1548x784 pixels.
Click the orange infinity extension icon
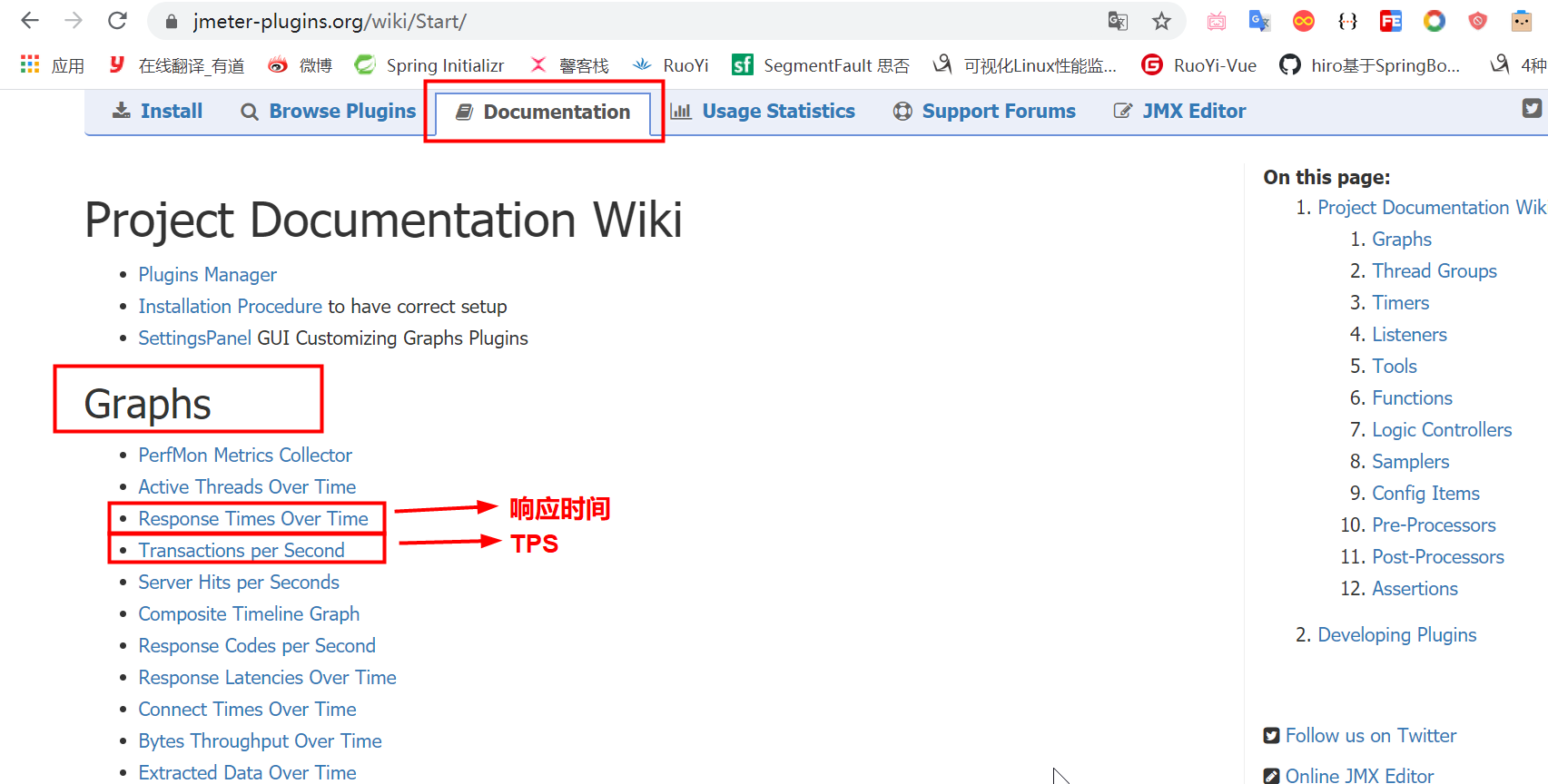pos(1304,21)
